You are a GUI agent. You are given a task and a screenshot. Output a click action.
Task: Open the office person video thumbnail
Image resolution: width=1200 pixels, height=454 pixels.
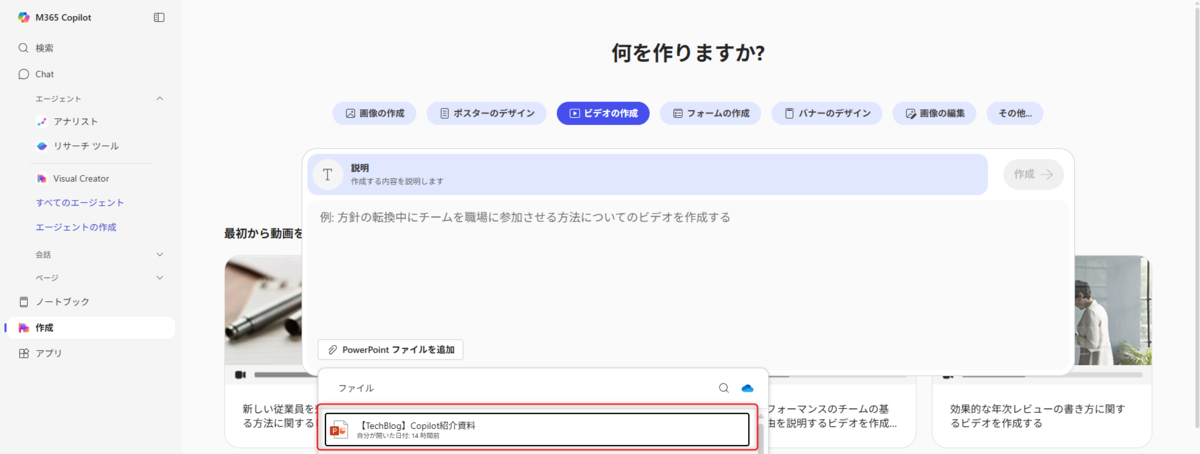tap(1112, 310)
